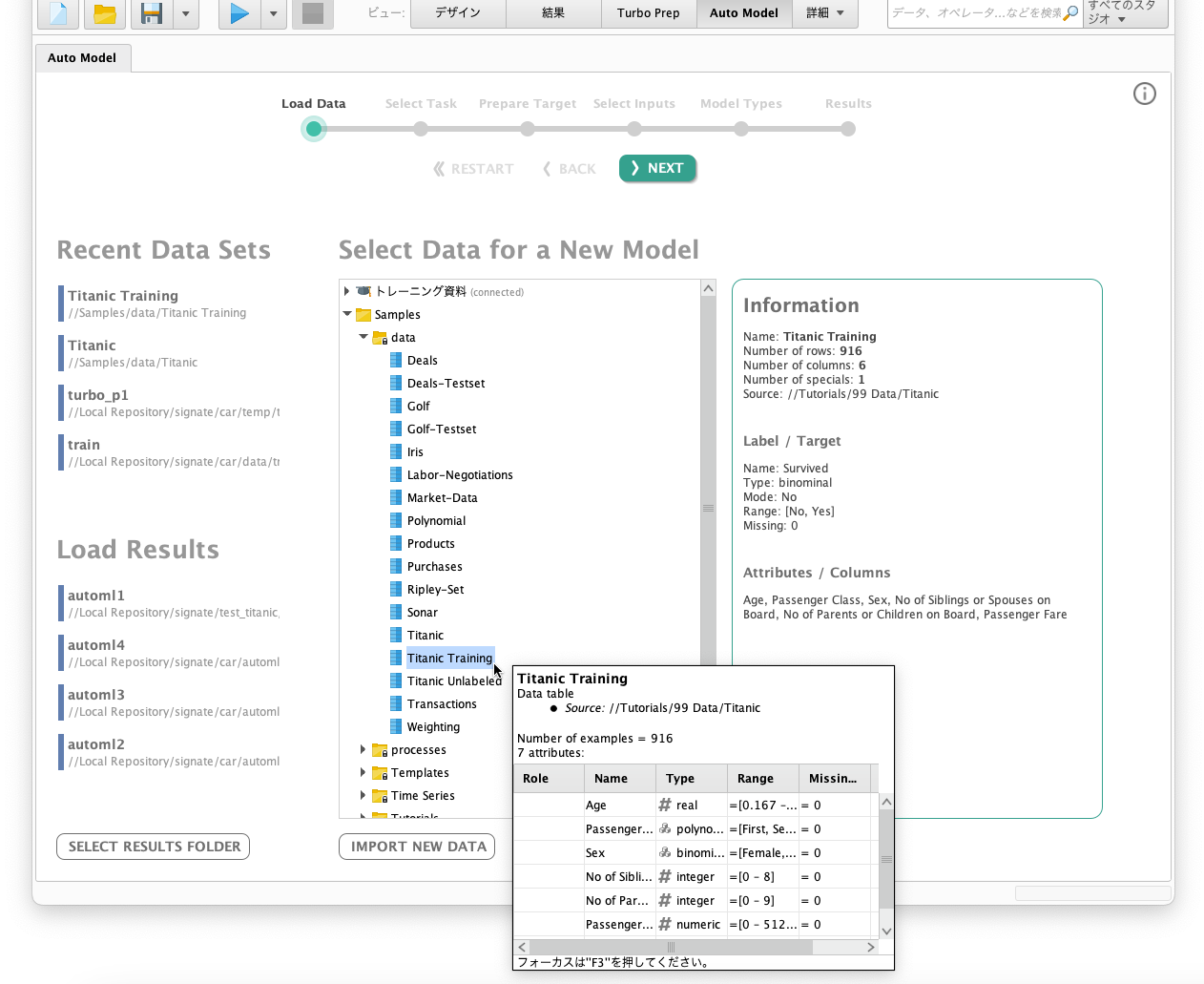Stop the process with the stop icon
Image resolution: width=1204 pixels, height=984 pixels.
313,13
